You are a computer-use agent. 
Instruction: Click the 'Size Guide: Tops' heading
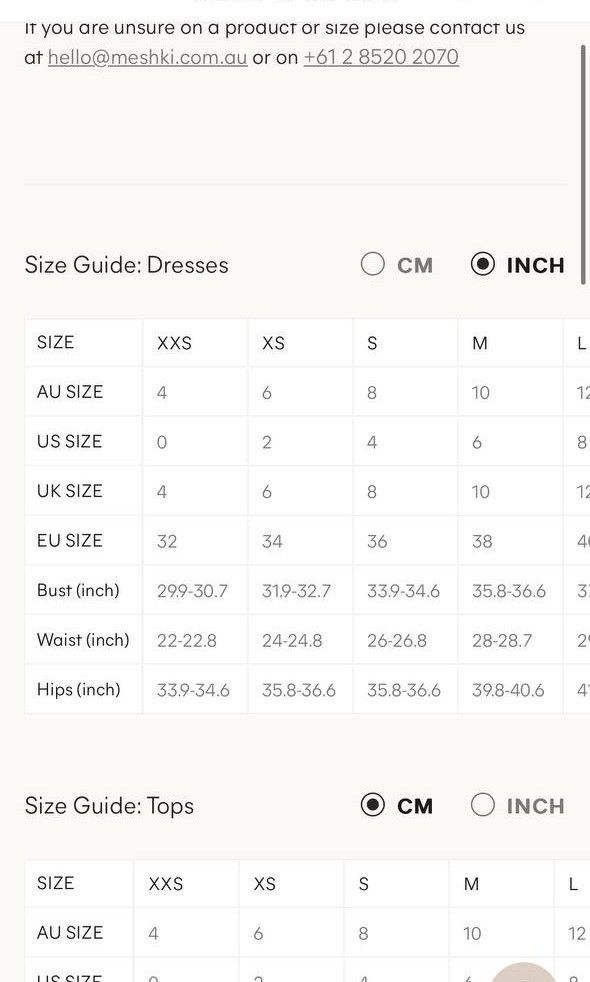click(x=109, y=805)
